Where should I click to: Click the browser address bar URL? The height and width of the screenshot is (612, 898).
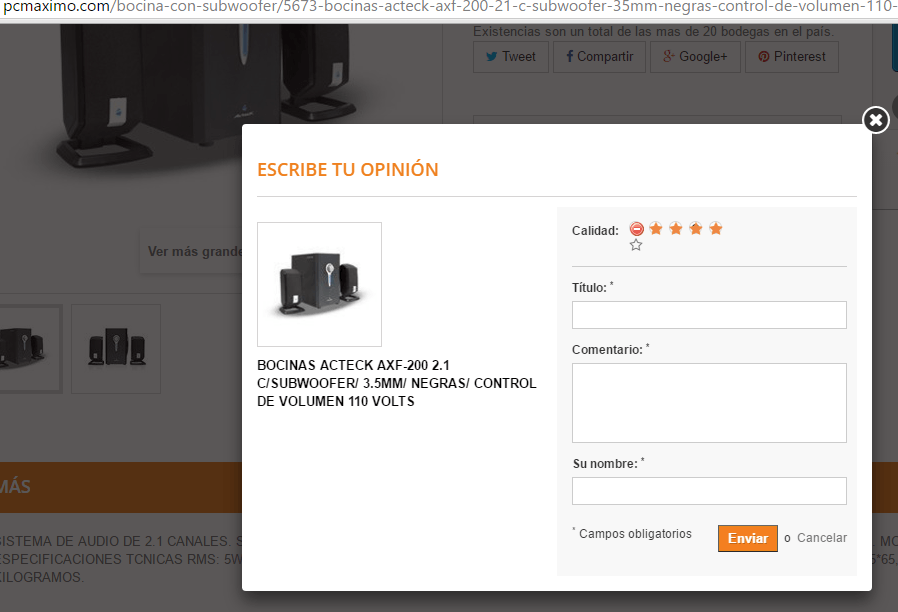click(x=449, y=7)
